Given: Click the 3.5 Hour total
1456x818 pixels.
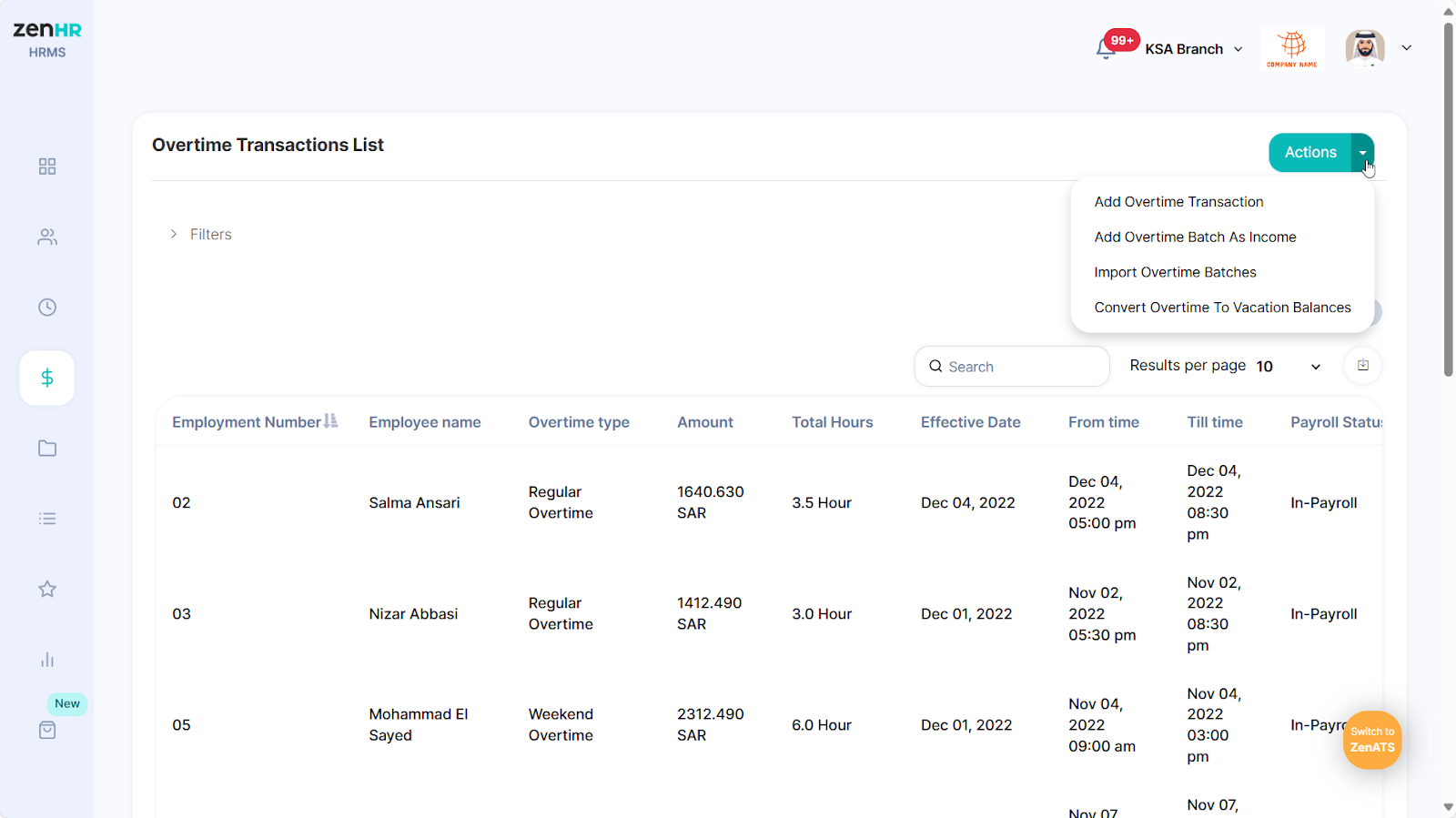Looking at the screenshot, I should (x=822, y=503).
